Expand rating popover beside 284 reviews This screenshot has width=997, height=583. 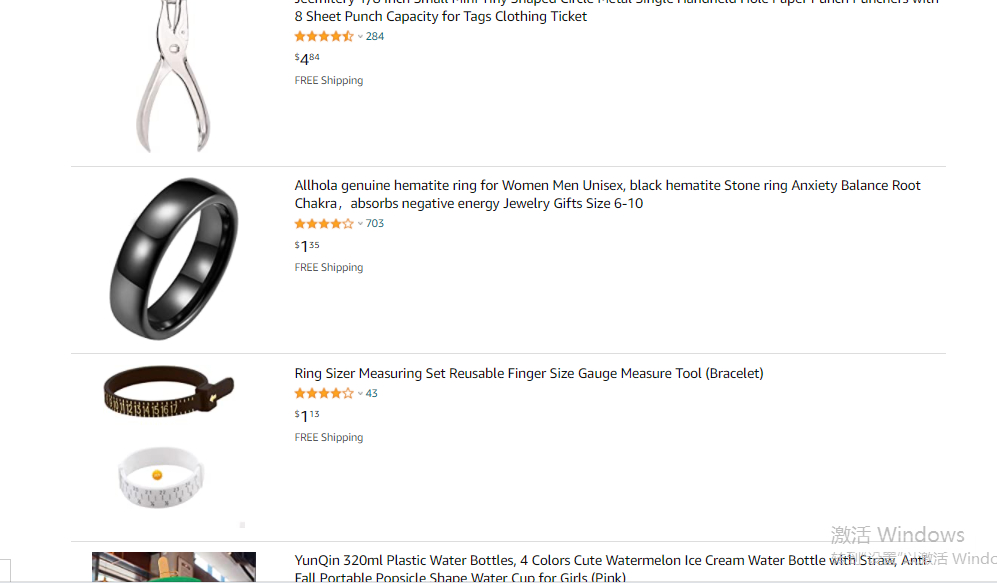click(360, 37)
